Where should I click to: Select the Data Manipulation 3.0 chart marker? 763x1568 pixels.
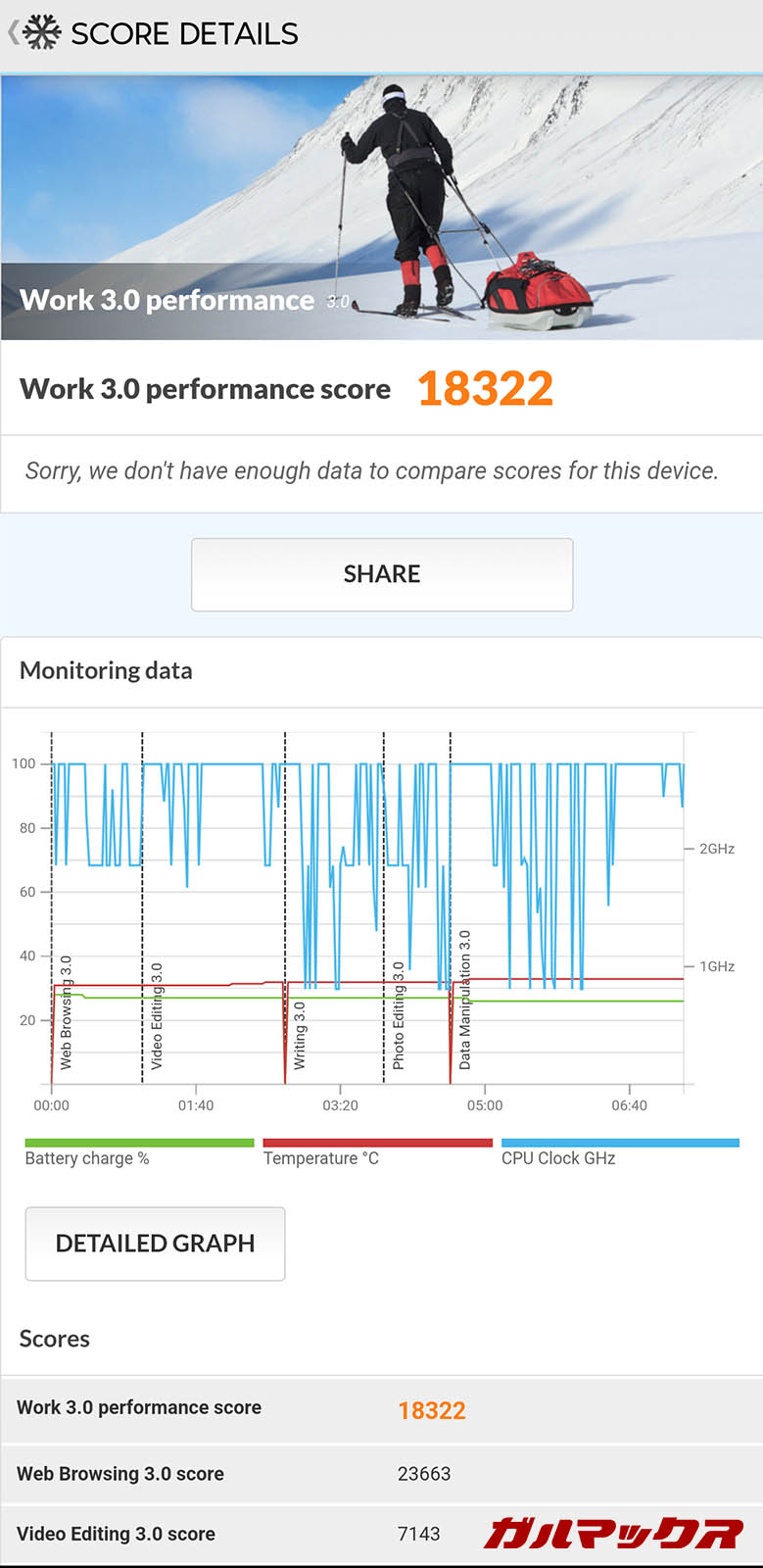465,999
